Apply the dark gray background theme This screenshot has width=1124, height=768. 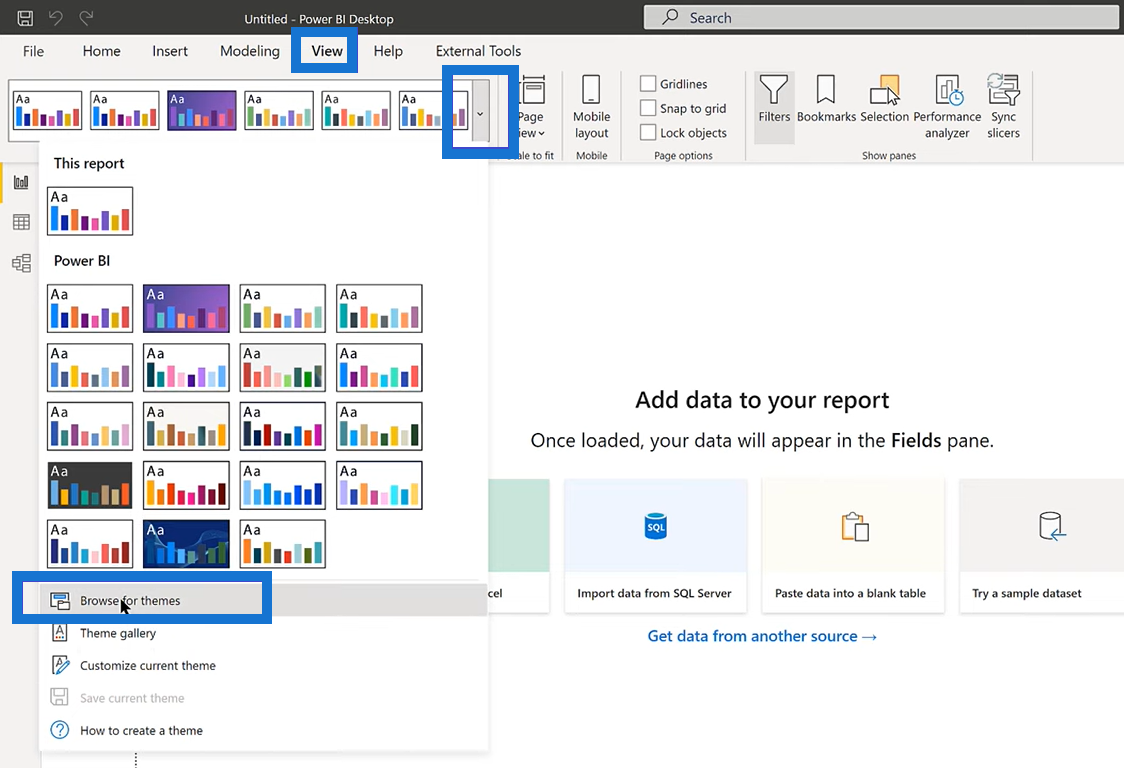coord(90,485)
